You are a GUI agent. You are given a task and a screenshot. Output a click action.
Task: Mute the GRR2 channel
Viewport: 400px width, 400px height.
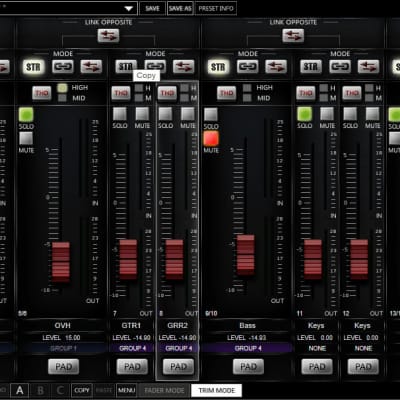pos(188,114)
